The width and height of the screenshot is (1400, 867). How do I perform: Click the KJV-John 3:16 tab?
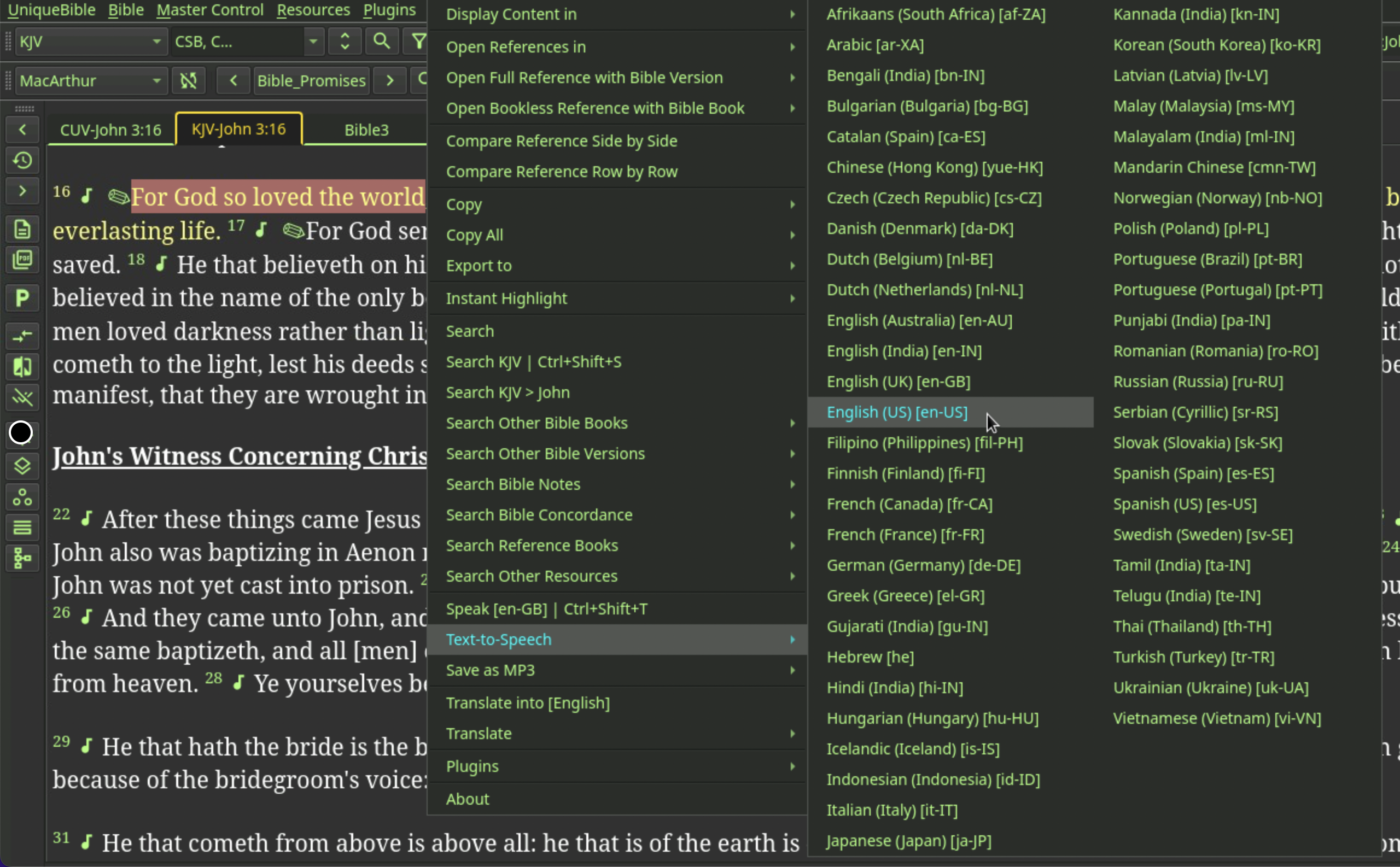coord(238,129)
